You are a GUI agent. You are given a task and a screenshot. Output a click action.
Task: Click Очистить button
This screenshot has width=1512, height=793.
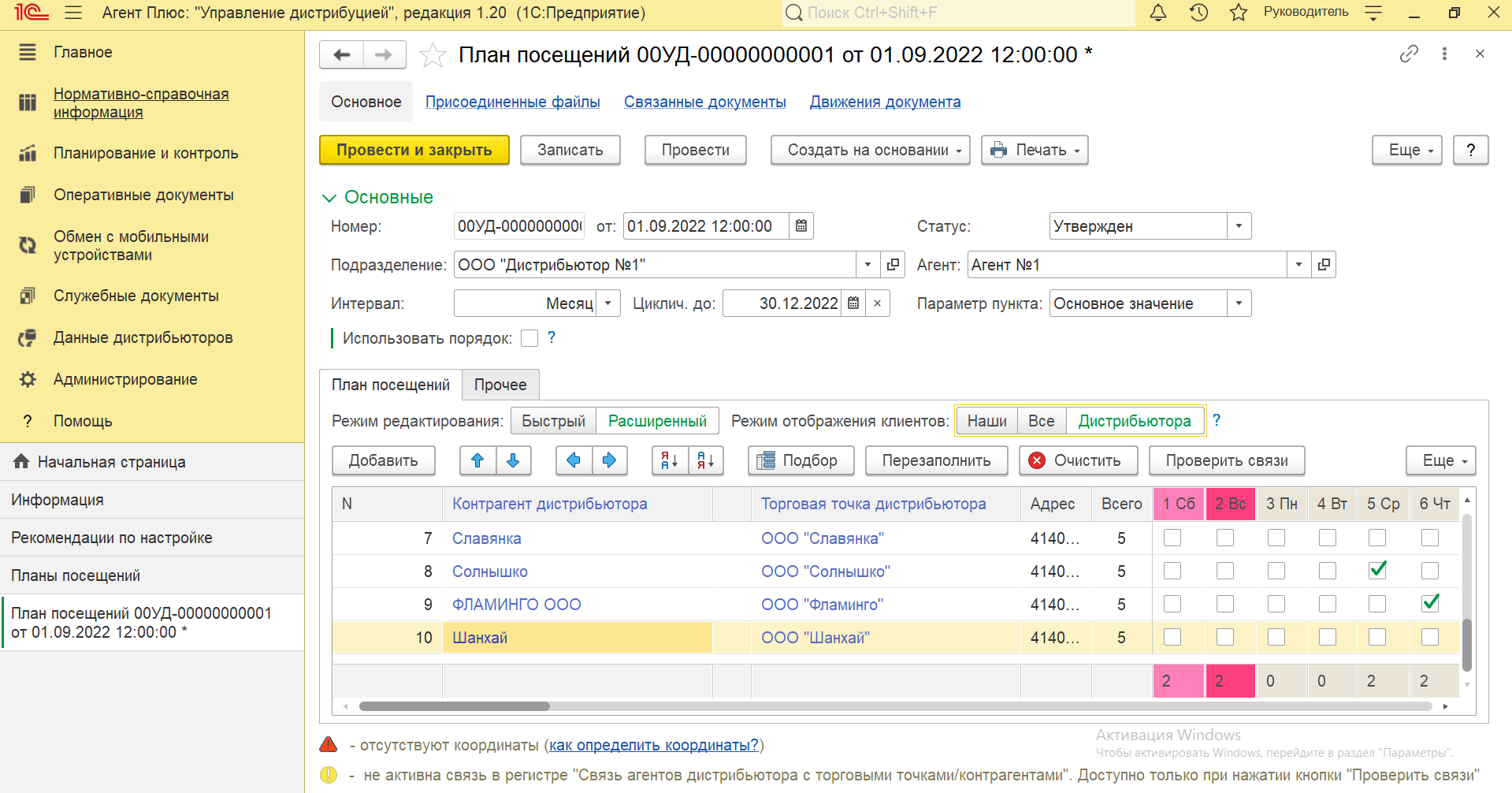tap(1079, 460)
